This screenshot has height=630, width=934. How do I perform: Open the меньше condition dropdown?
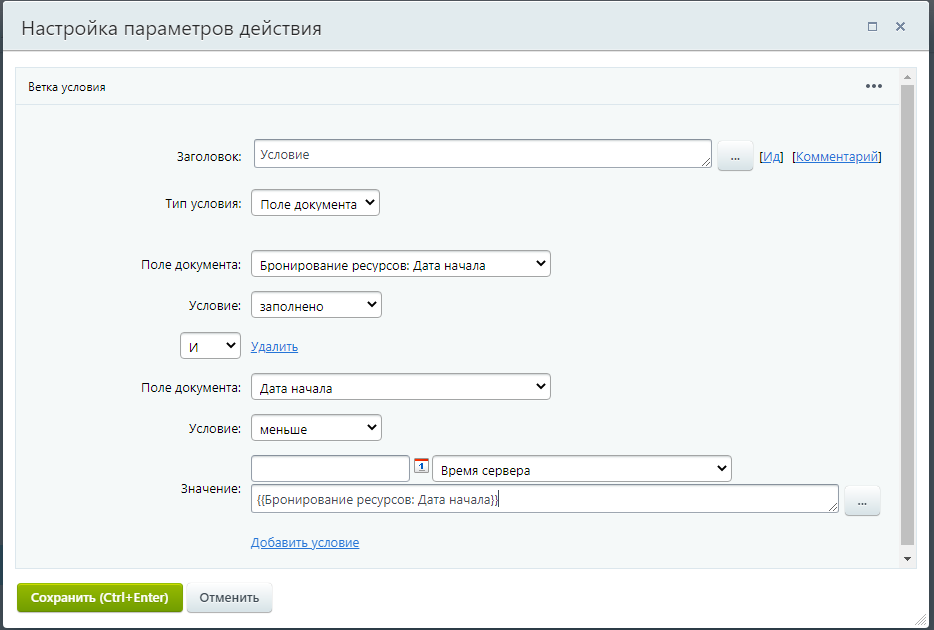coord(316,428)
